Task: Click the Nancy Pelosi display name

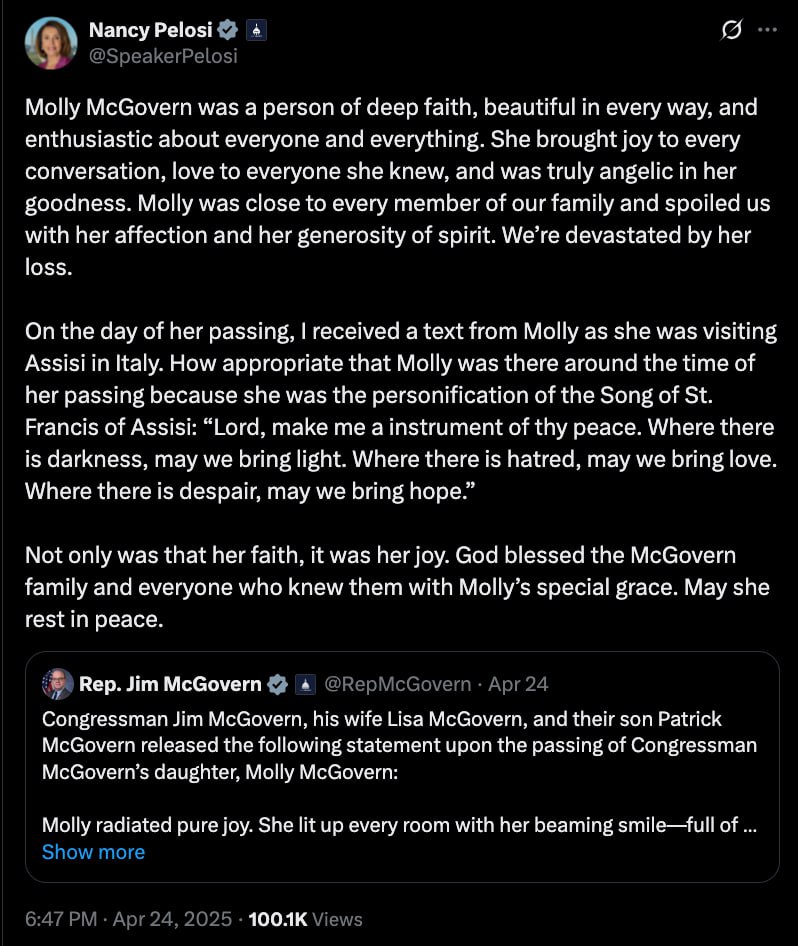Action: click(151, 30)
